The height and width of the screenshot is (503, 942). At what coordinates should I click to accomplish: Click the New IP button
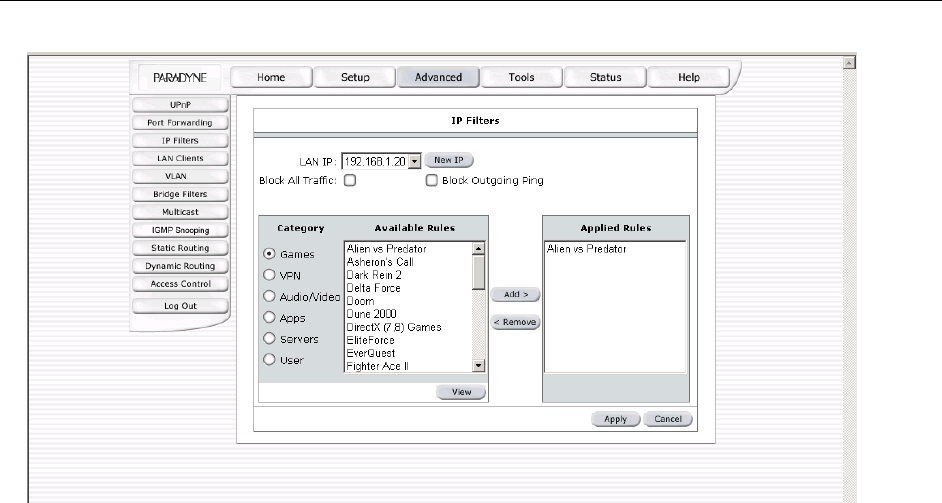tap(449, 160)
